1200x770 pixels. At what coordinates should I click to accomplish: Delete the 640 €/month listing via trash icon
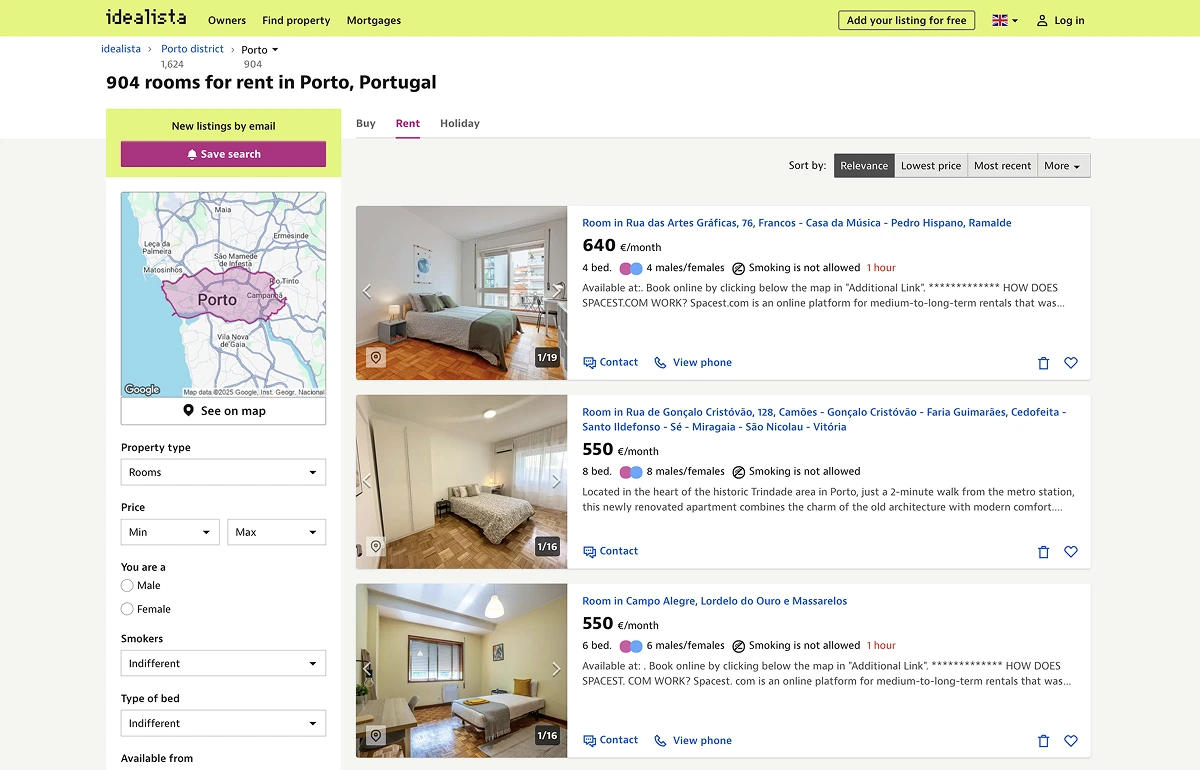coord(1044,363)
